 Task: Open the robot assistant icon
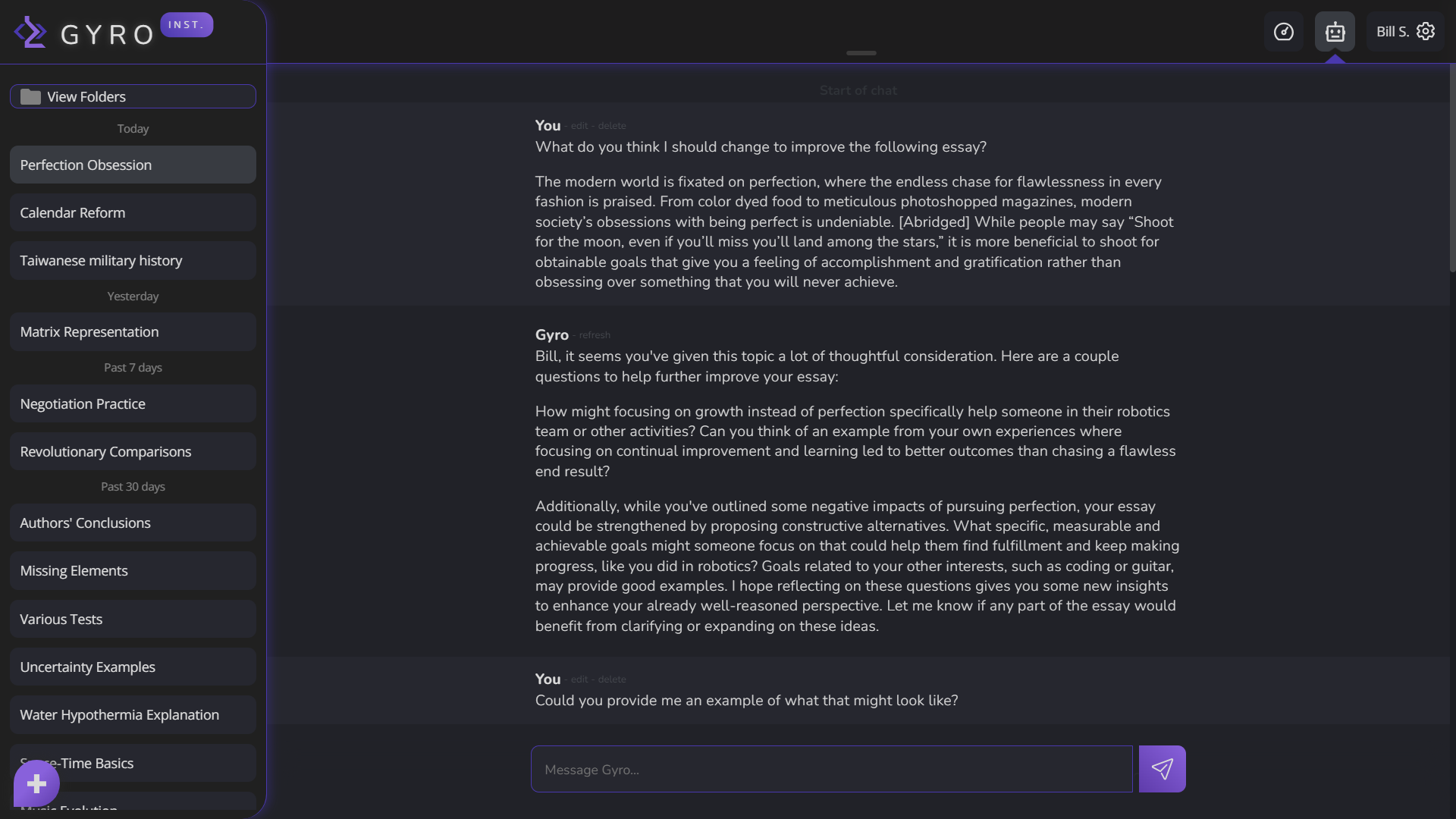(1335, 32)
